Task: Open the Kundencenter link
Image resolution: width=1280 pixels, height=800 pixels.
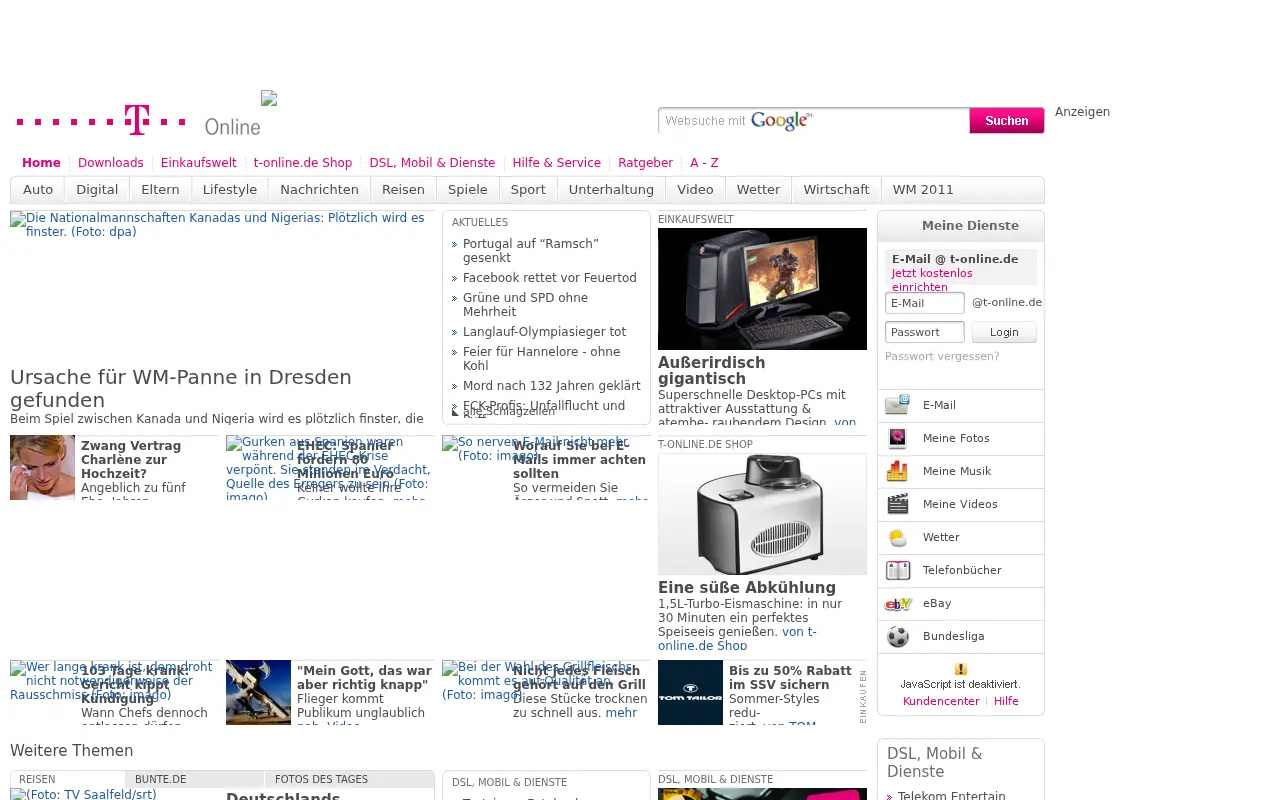Action: pos(941,701)
